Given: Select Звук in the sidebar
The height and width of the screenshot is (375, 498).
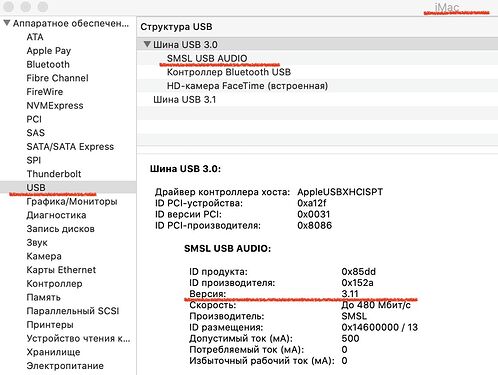Looking at the screenshot, I should click(37, 243).
